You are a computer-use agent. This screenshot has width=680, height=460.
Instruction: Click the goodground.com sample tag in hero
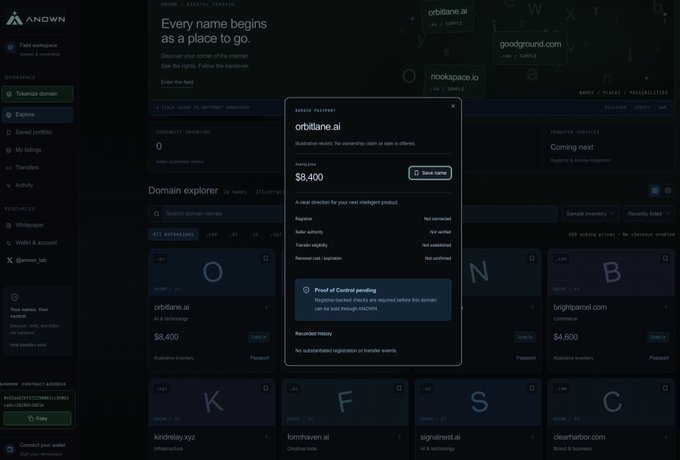(x=530, y=49)
